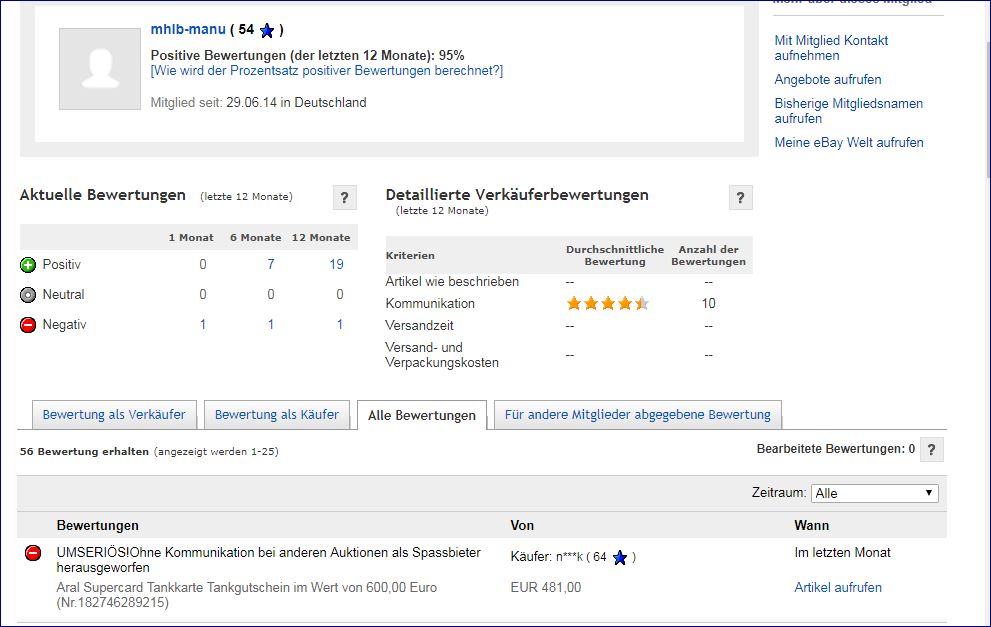This screenshot has width=991, height=627.
Task: Open the Zeitraum dropdown
Action: click(x=875, y=493)
